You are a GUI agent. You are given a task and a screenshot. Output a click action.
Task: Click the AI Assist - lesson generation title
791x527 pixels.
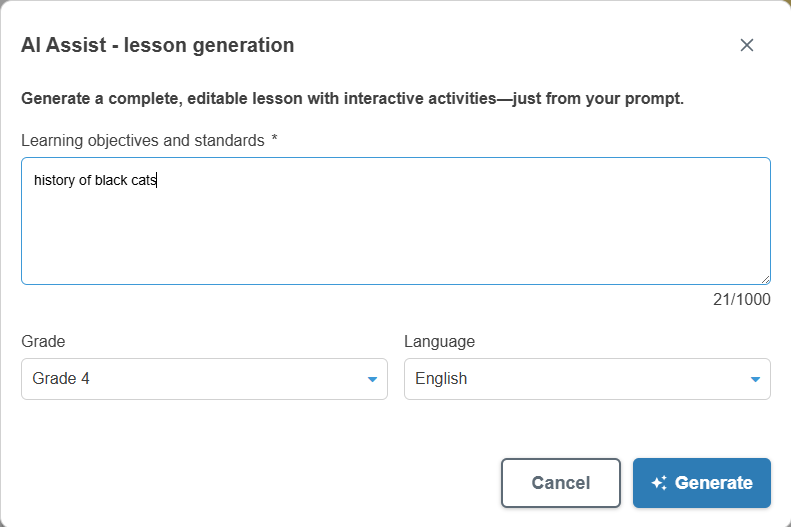[x=157, y=45]
